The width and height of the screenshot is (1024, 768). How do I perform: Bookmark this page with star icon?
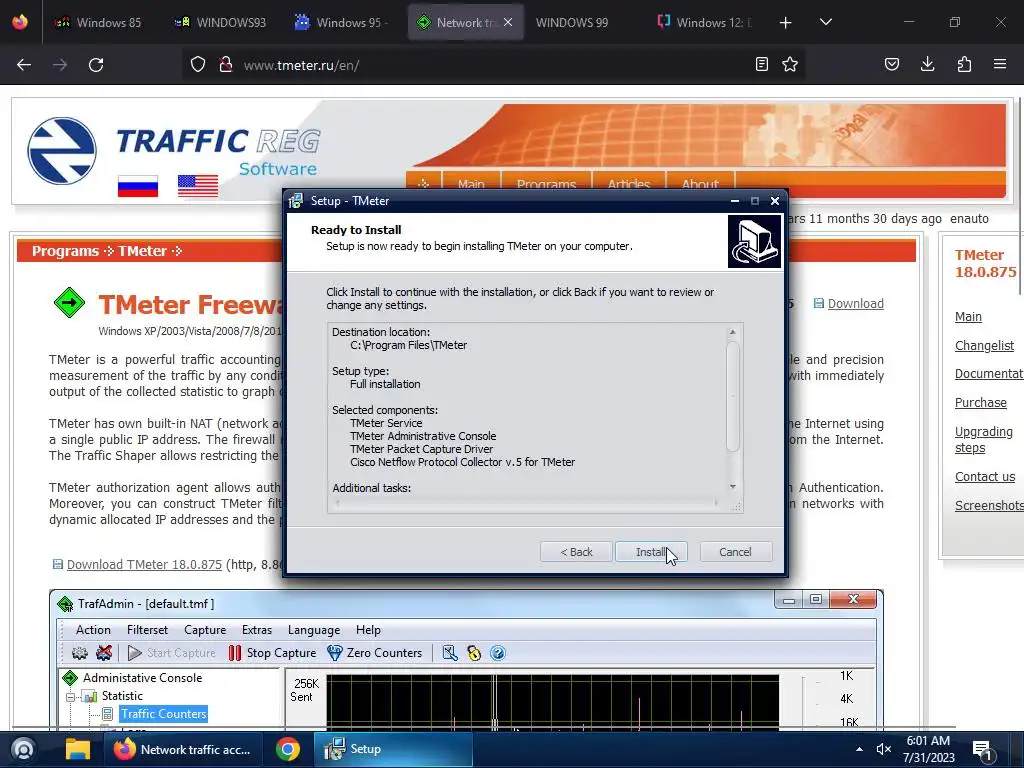pyautogui.click(x=790, y=64)
